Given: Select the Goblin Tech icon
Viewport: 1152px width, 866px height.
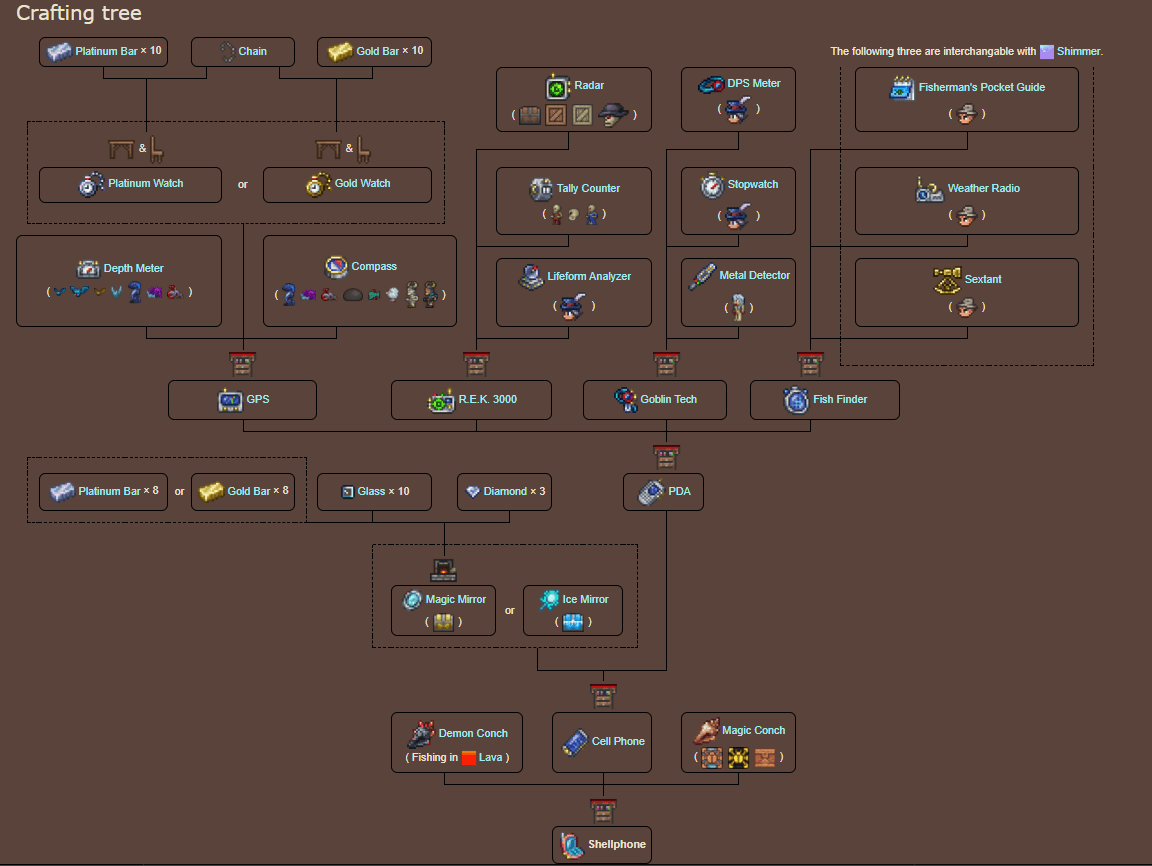Looking at the screenshot, I should click(626, 400).
